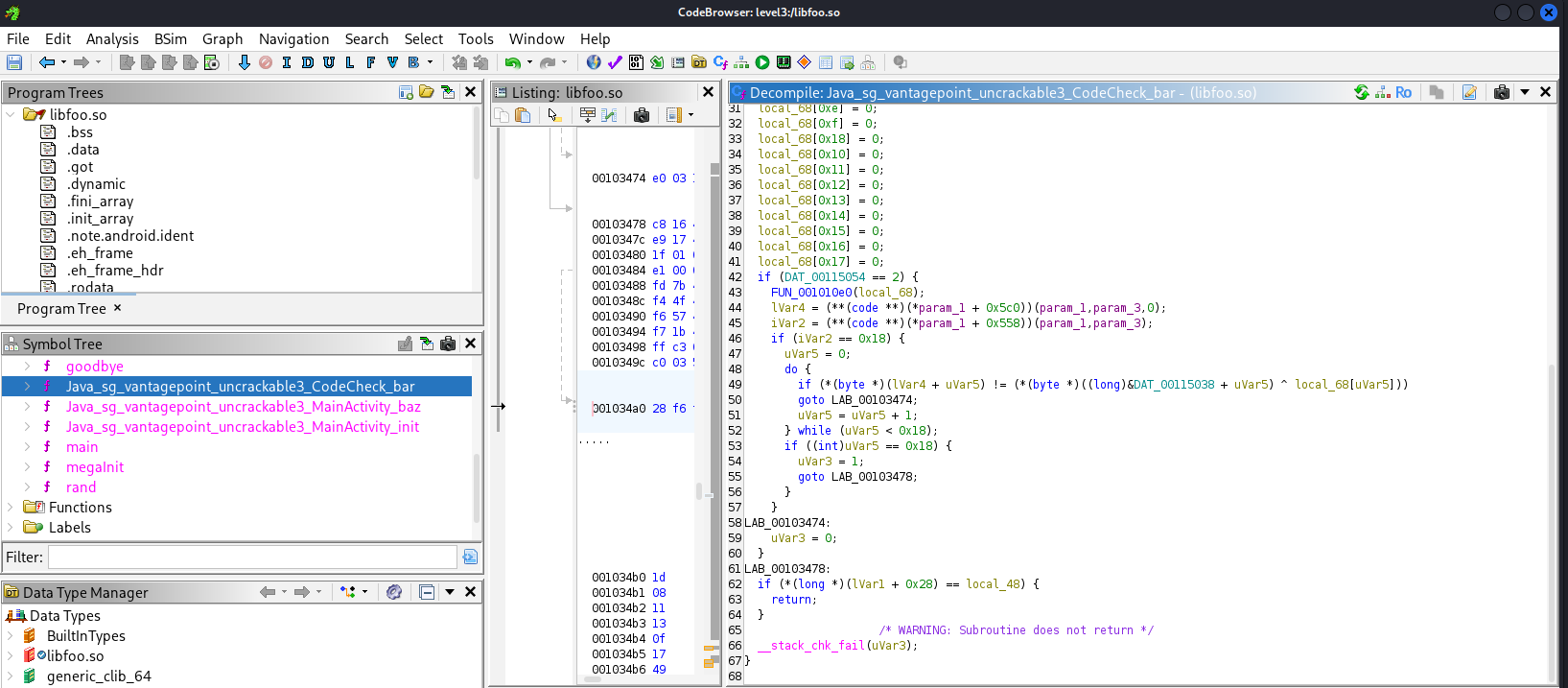
Task: Open the Navigation menu
Action: pyautogui.click(x=293, y=38)
